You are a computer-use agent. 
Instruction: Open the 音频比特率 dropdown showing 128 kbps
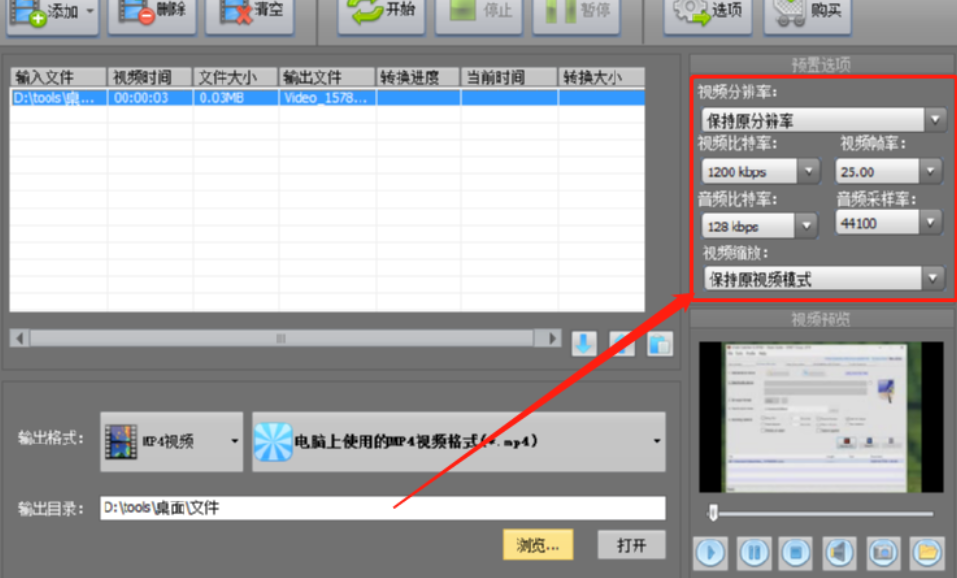[x=759, y=226]
